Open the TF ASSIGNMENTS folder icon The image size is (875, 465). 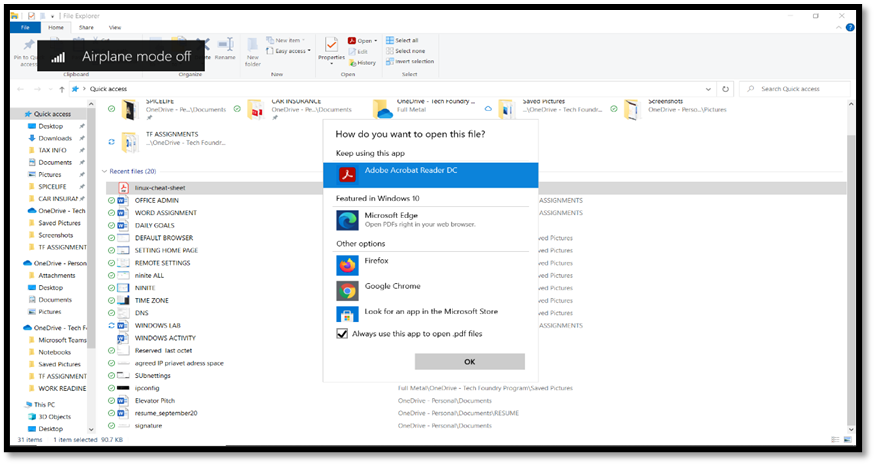point(130,142)
